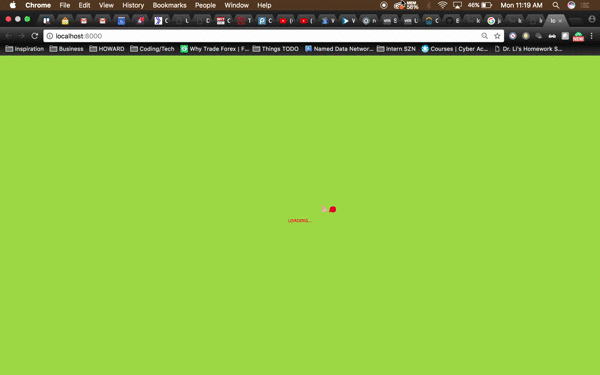Image resolution: width=600 pixels, height=375 pixels.
Task: Open Notification Center list icon
Action: tap(585, 5)
